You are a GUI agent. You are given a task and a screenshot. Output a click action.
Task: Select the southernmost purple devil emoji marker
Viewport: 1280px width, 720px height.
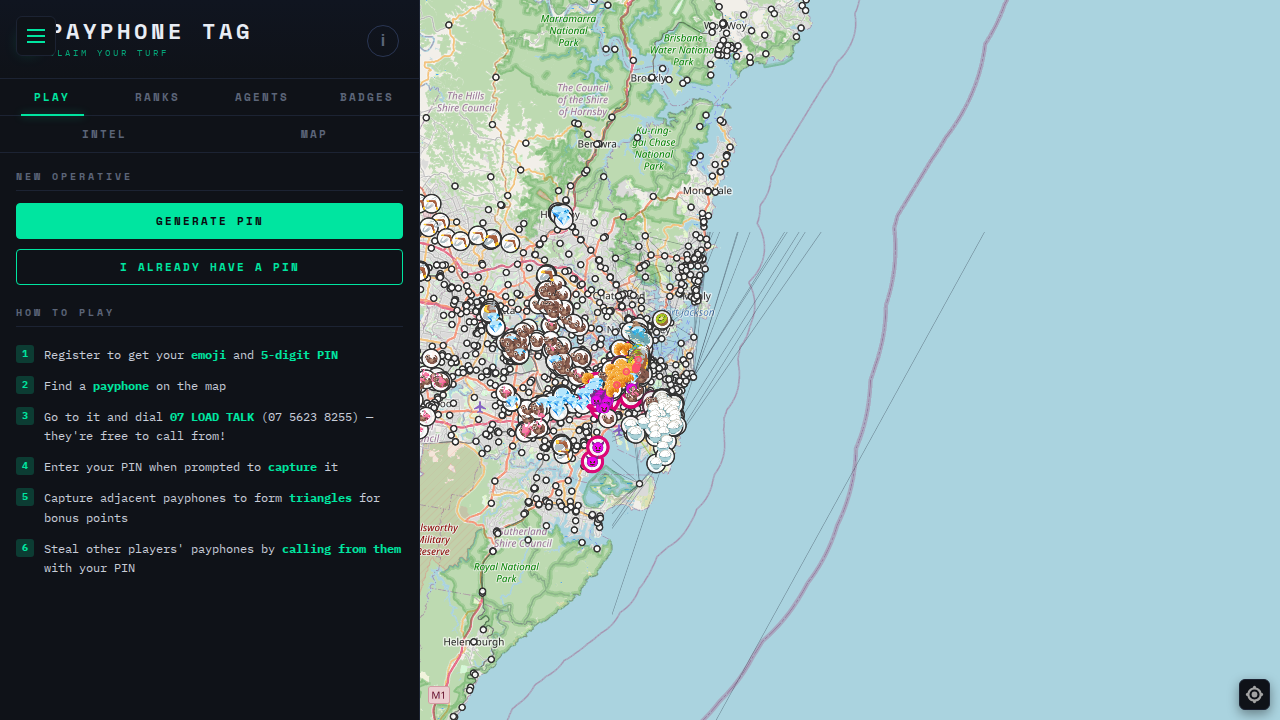pos(593,461)
